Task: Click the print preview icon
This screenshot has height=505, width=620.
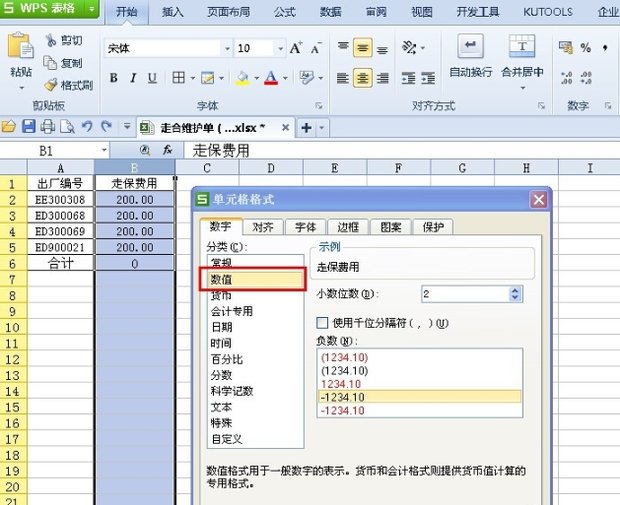Action: click(x=68, y=127)
